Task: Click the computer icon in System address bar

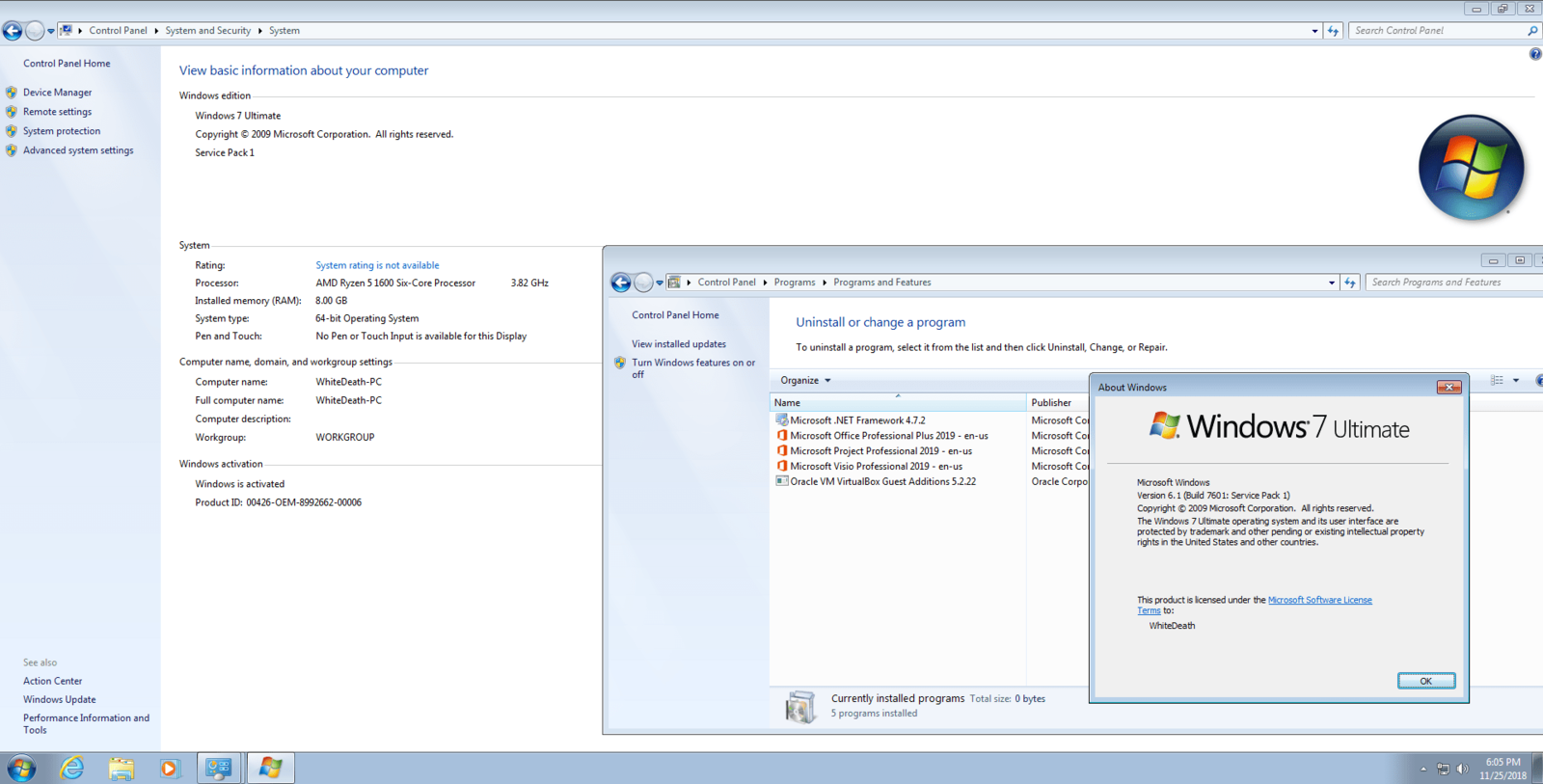Action: tap(66, 31)
